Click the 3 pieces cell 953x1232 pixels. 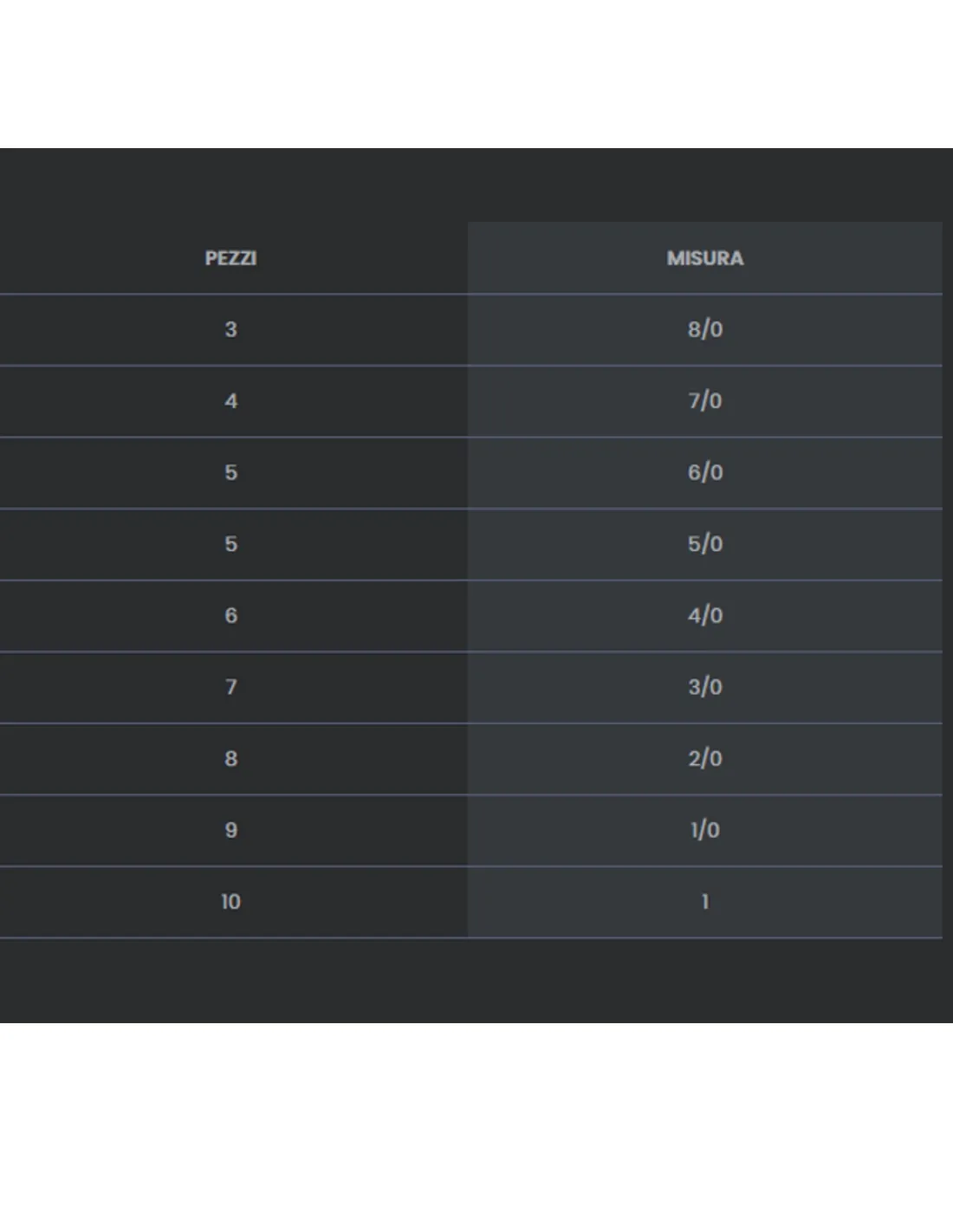(230, 330)
